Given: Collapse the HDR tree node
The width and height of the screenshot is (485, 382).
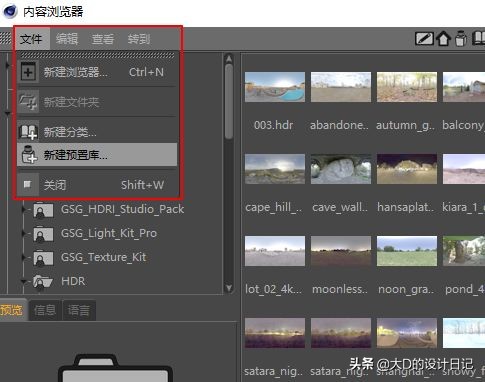Looking at the screenshot, I should click(23, 281).
